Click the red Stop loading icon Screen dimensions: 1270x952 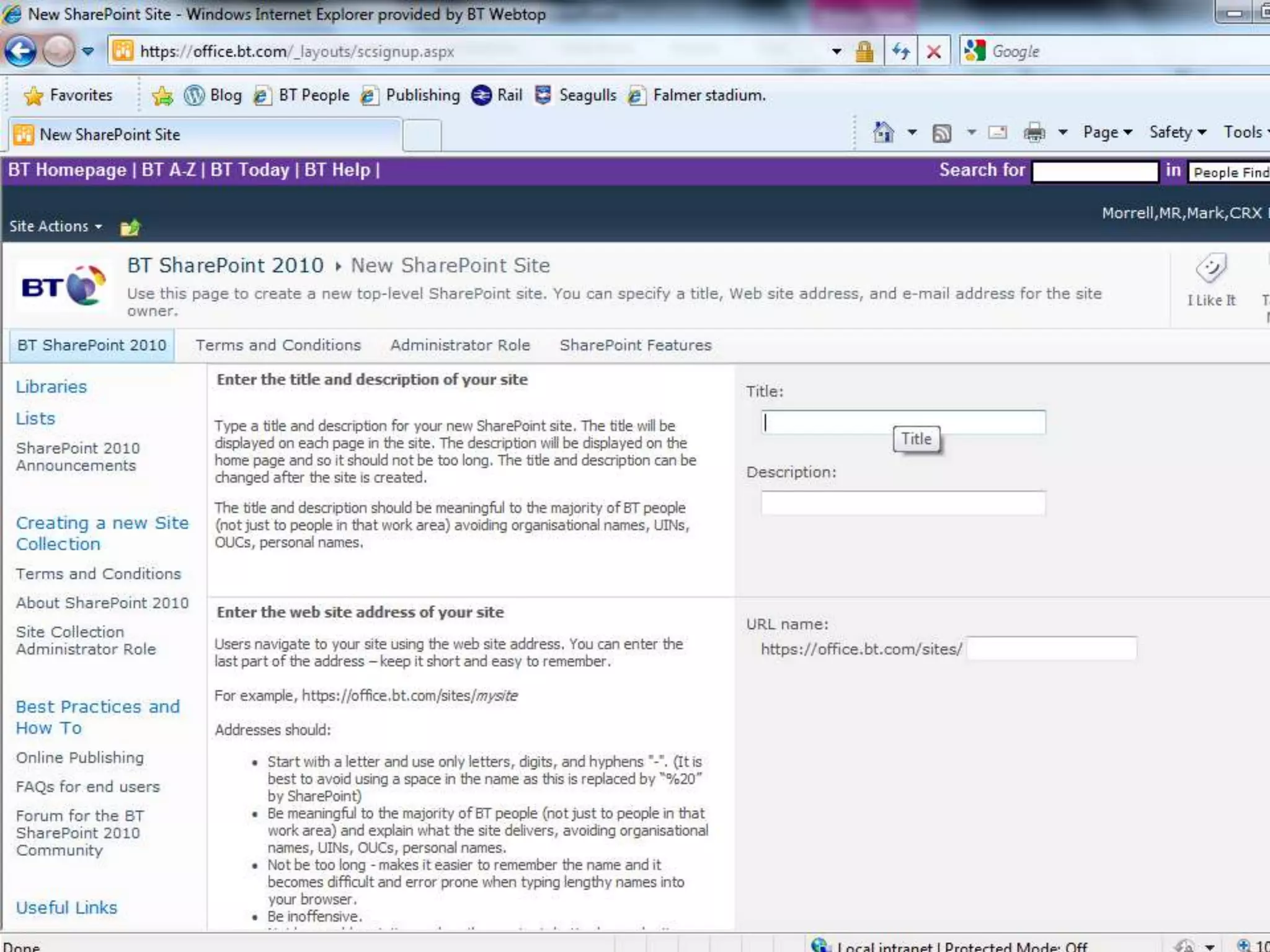tap(933, 51)
